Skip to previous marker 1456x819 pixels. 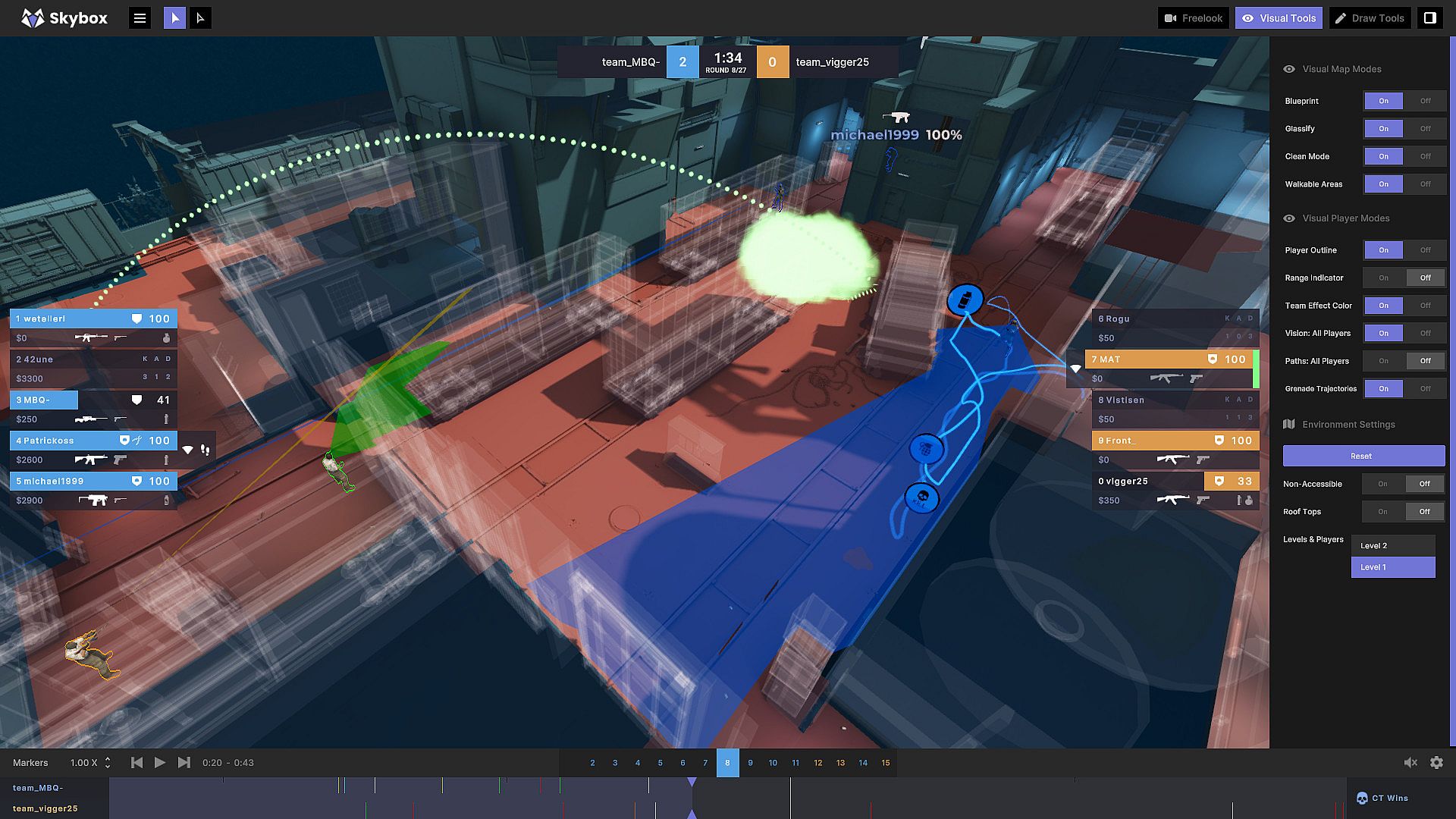tap(136, 763)
